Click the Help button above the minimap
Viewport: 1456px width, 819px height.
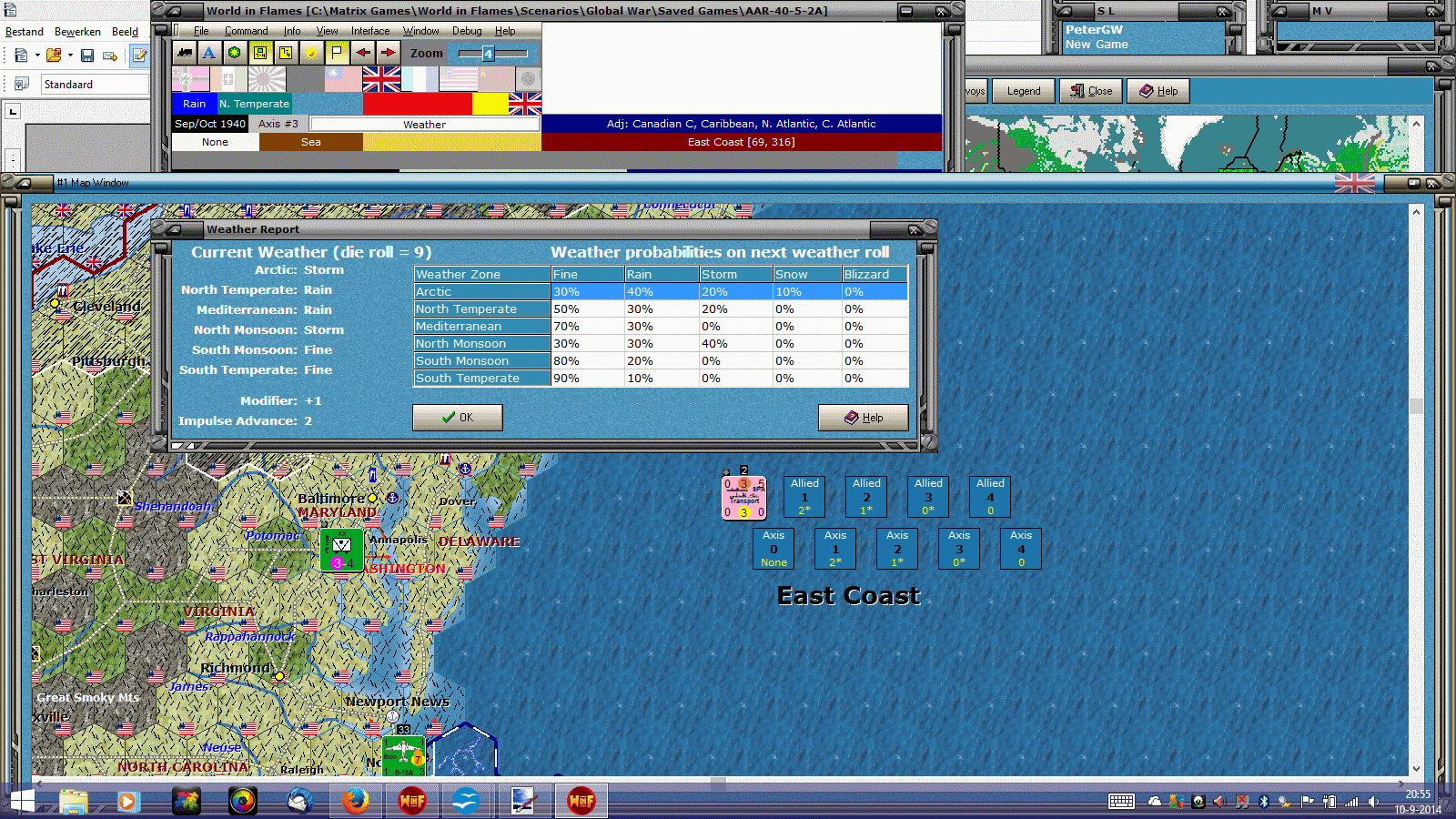(x=1158, y=91)
